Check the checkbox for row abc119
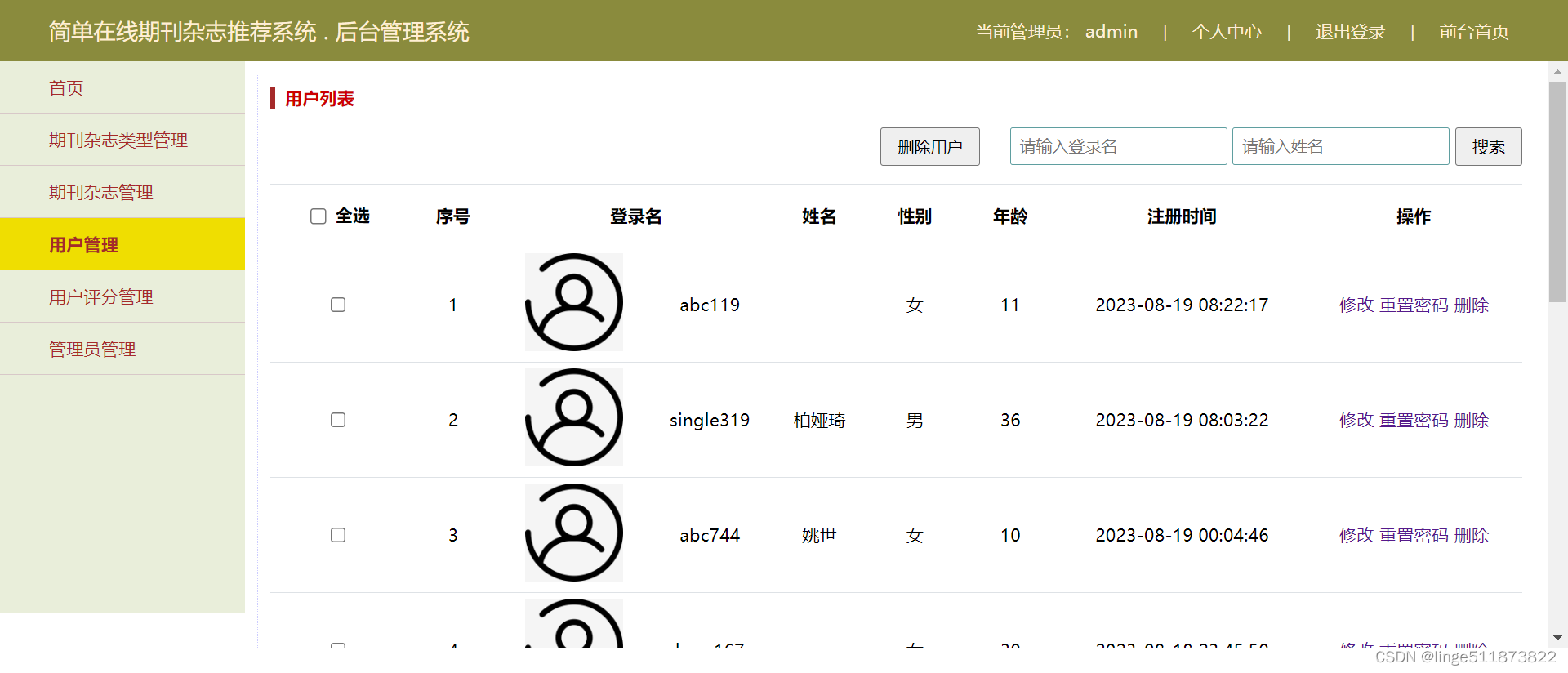This screenshot has width=1568, height=673. click(x=338, y=305)
